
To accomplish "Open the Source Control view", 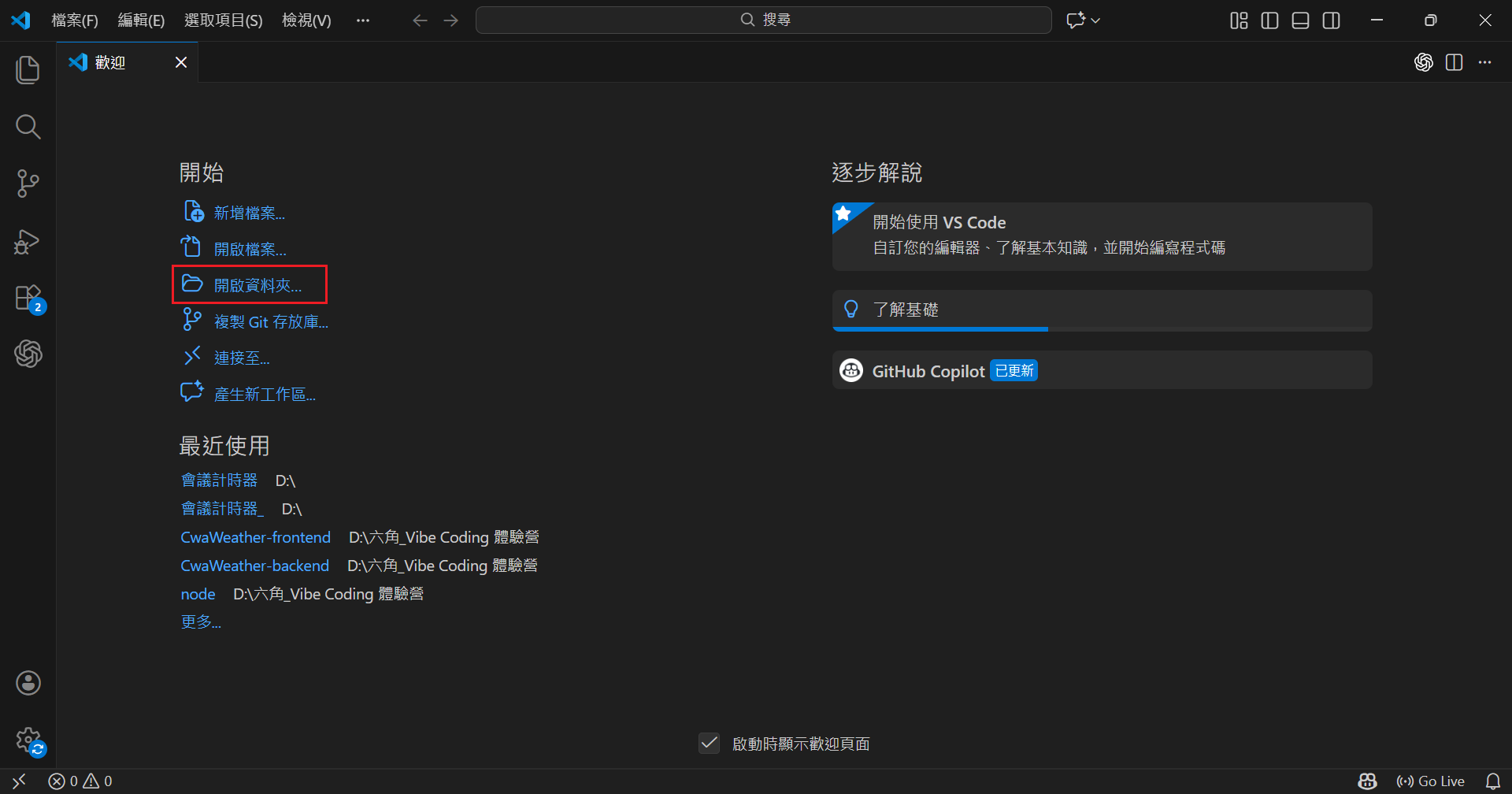I will [28, 183].
